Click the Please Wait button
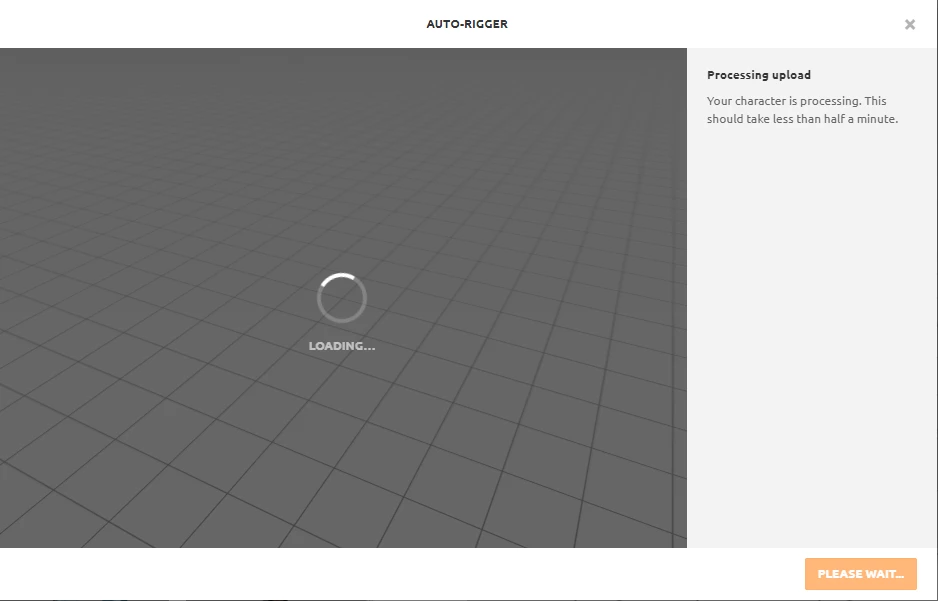 860,574
